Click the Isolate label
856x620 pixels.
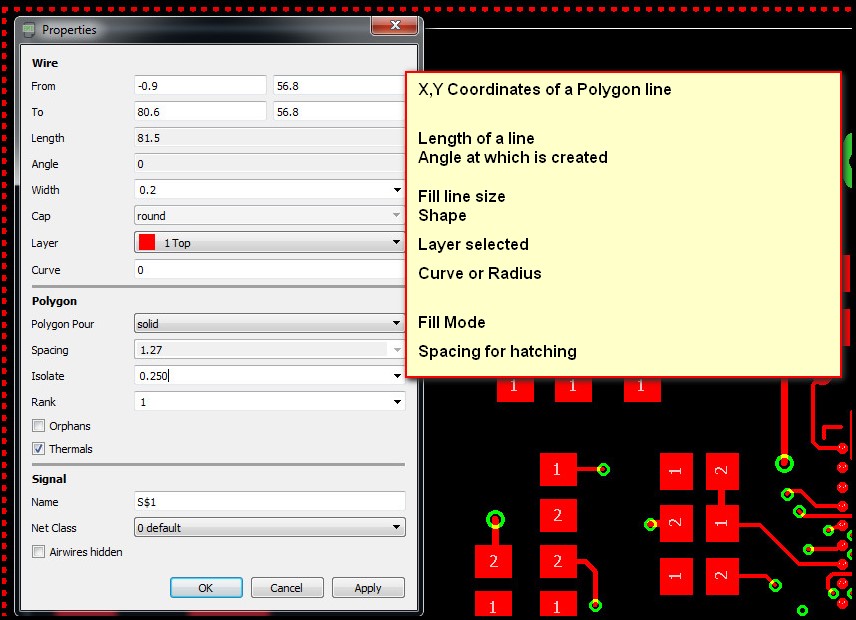[48, 376]
